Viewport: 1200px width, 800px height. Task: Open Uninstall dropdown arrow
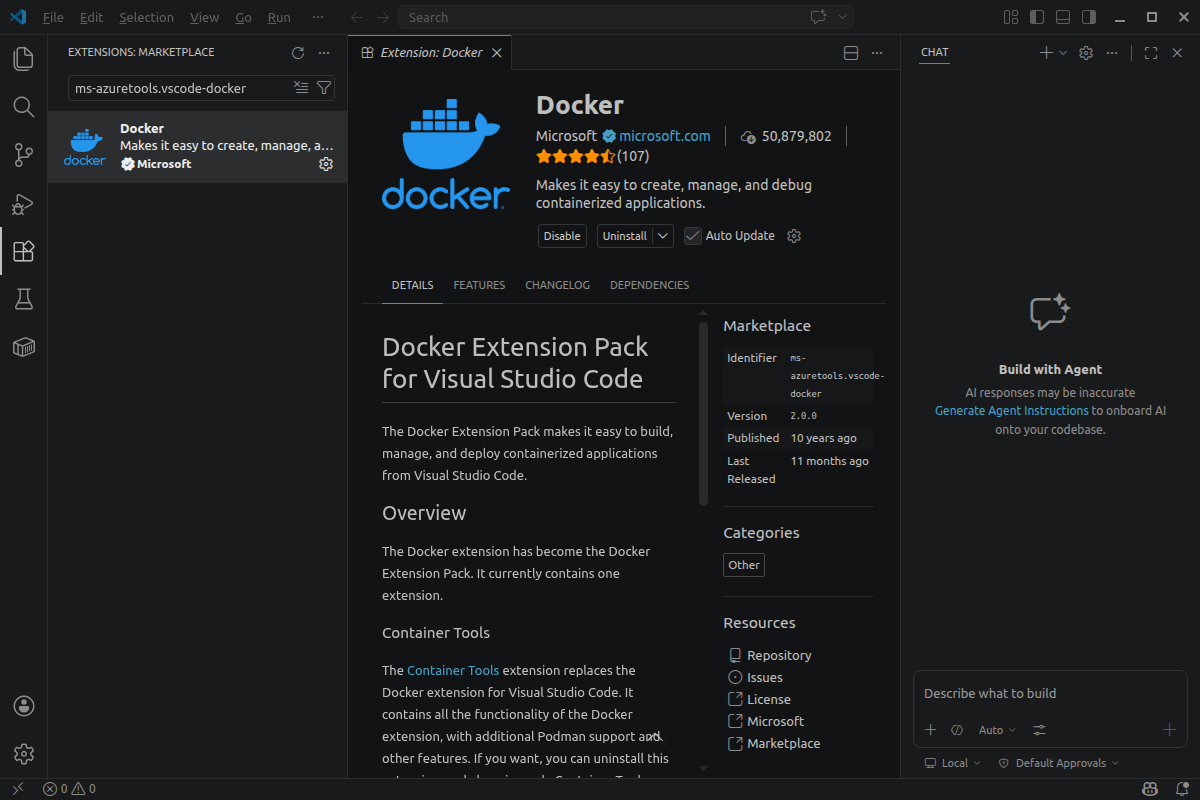pyautogui.click(x=664, y=236)
